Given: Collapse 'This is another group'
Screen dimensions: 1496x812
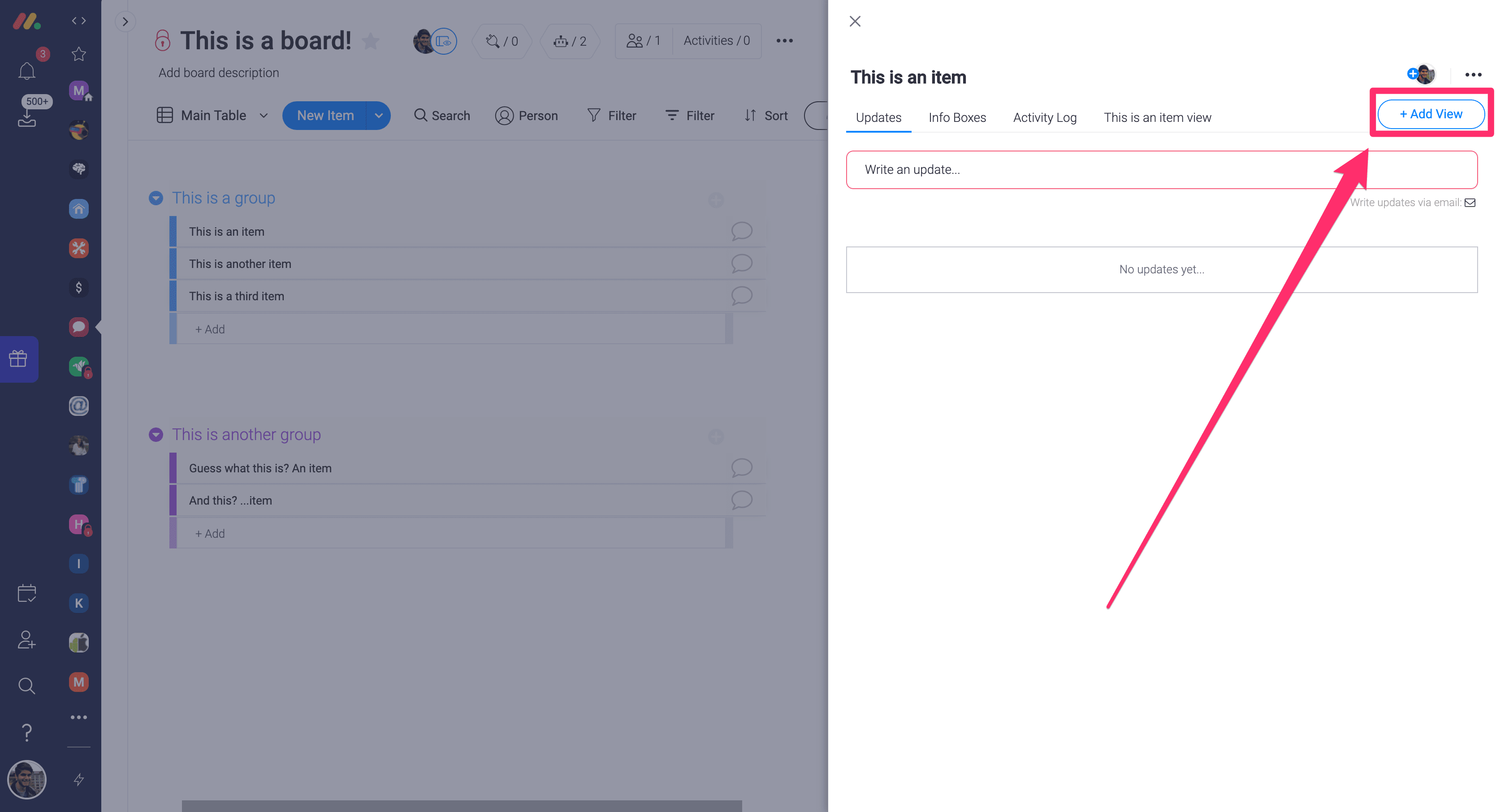Looking at the screenshot, I should click(156, 435).
